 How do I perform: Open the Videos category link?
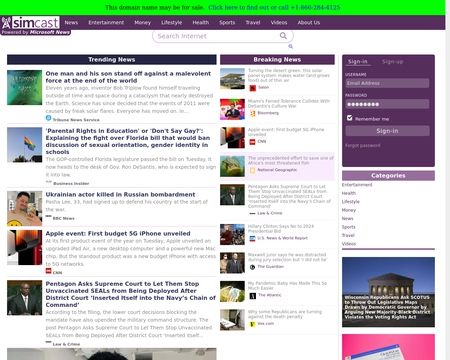(349, 244)
